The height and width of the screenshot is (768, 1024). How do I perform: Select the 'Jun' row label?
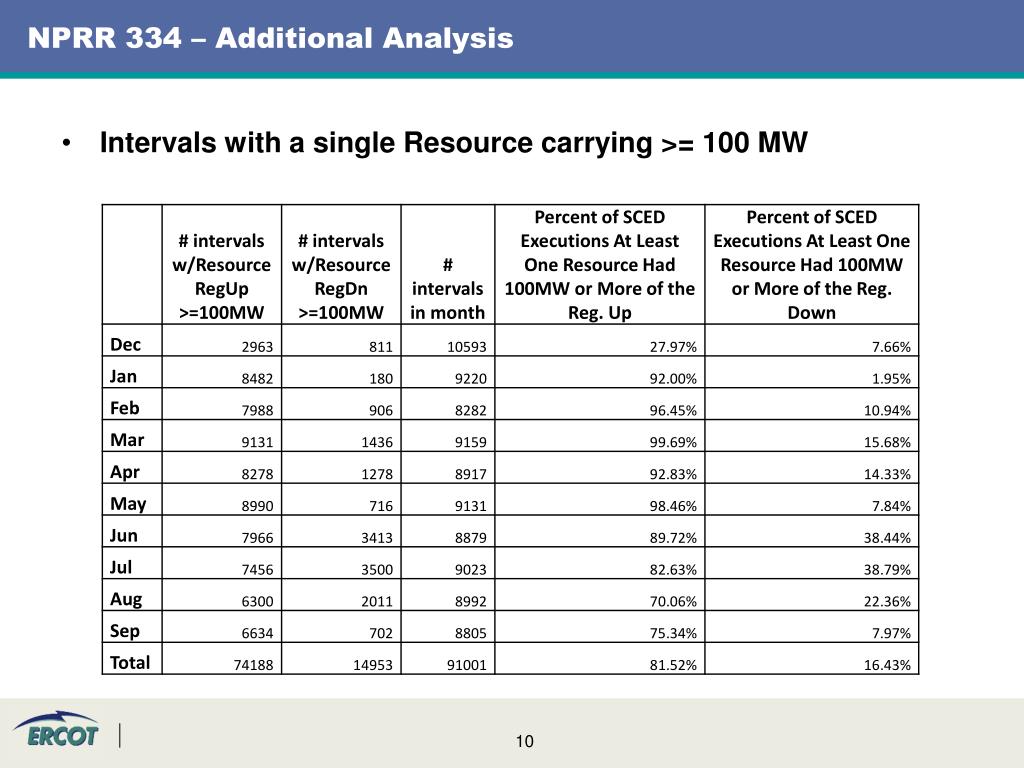[x=123, y=536]
